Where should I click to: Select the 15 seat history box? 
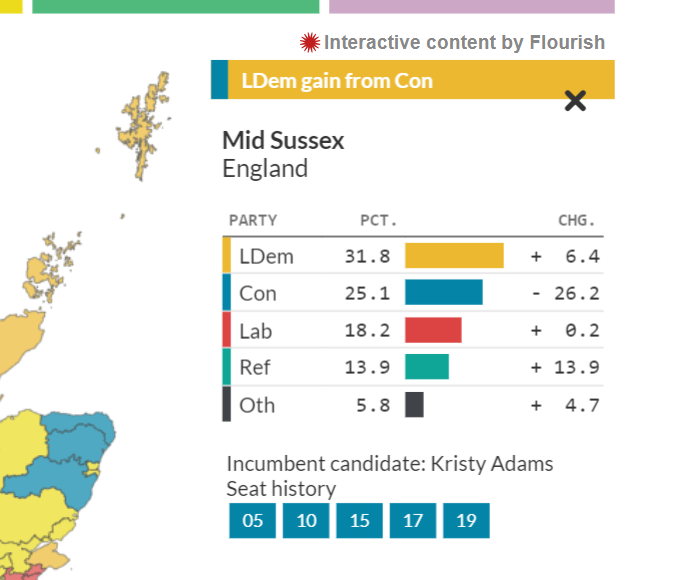[359, 521]
